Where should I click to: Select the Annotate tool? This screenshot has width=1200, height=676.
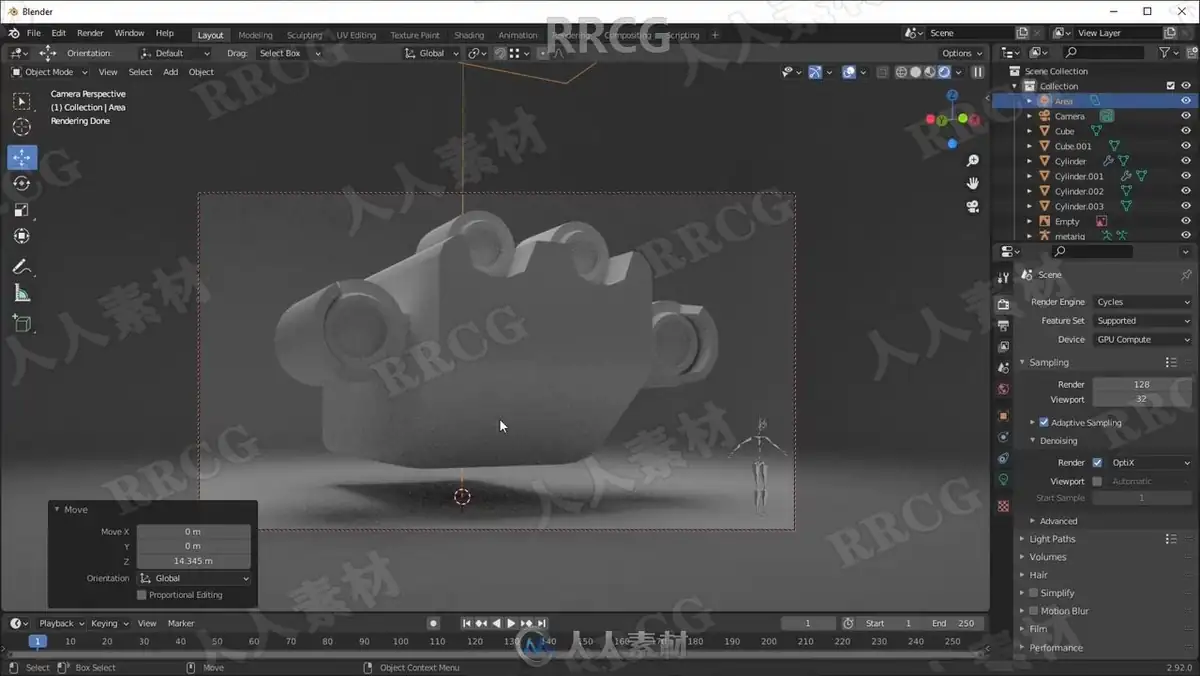(22, 267)
